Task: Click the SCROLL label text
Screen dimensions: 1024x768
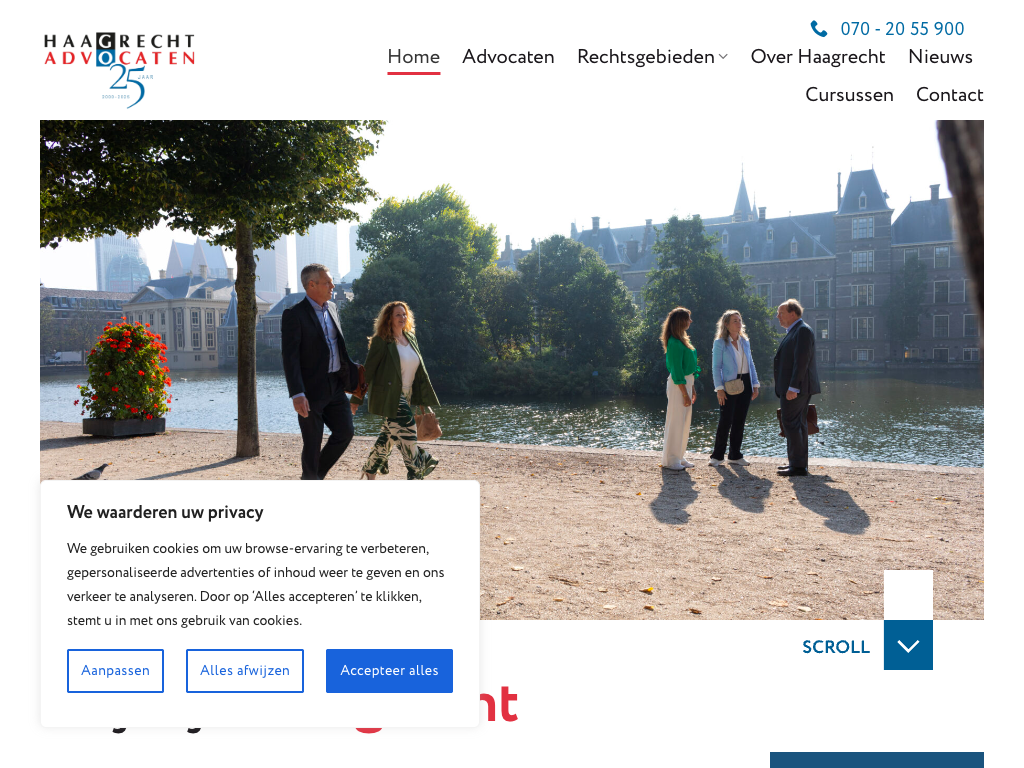Action: (x=836, y=647)
